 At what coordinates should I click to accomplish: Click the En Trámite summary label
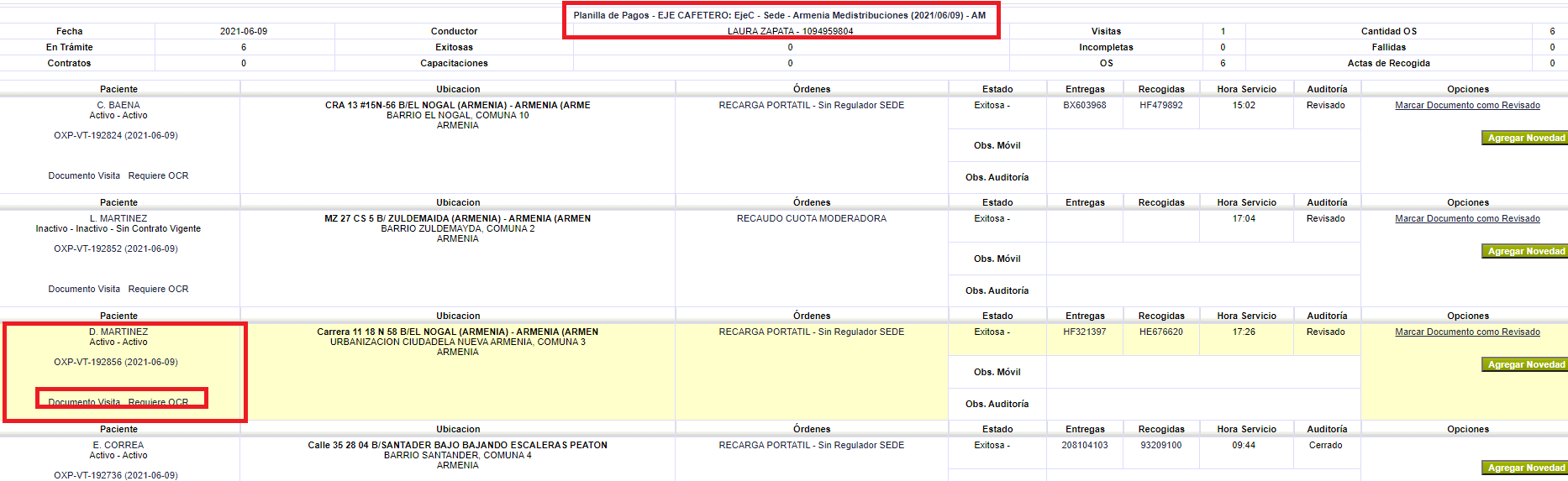tap(69, 48)
